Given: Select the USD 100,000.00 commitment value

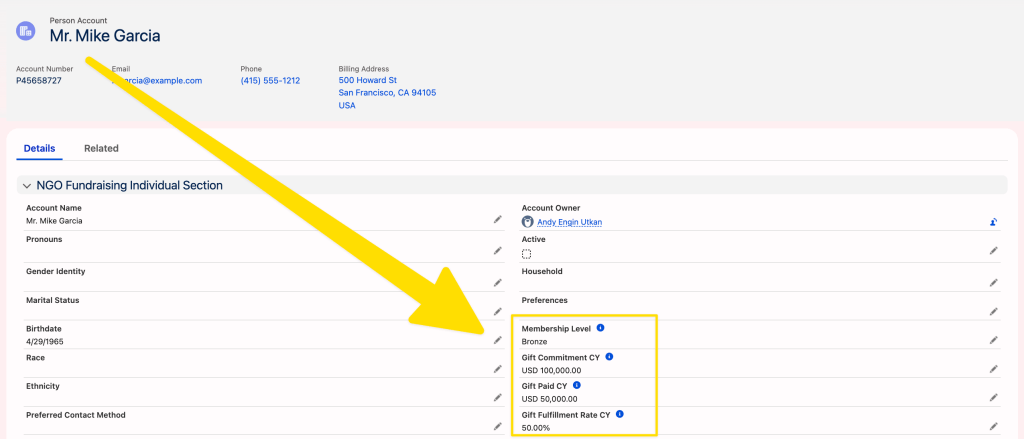Looking at the screenshot, I should click(x=551, y=370).
